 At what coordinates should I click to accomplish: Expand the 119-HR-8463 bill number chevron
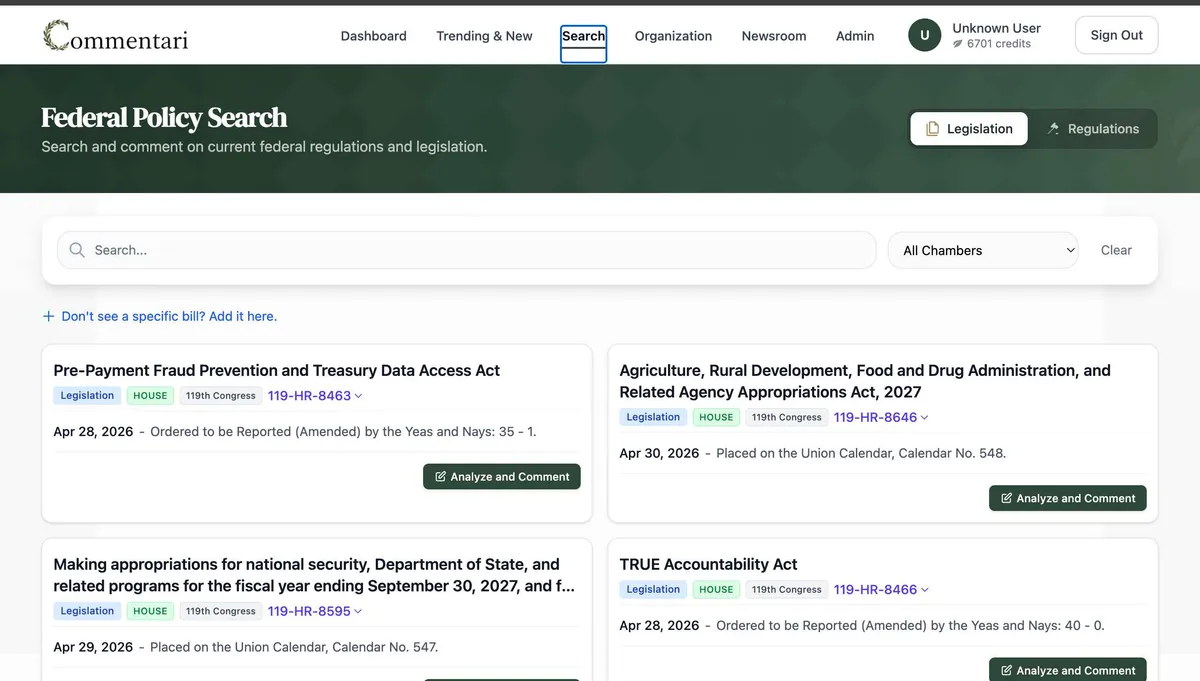pos(359,396)
